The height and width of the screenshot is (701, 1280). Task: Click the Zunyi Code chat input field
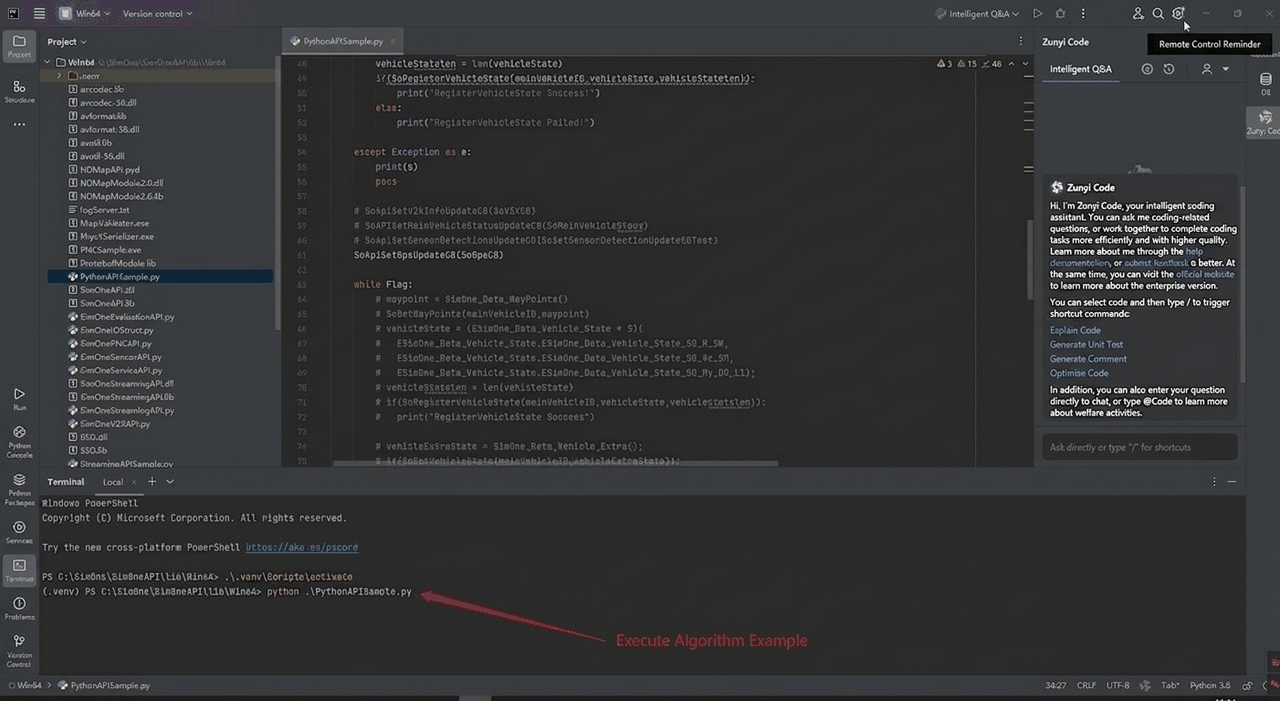point(1139,447)
